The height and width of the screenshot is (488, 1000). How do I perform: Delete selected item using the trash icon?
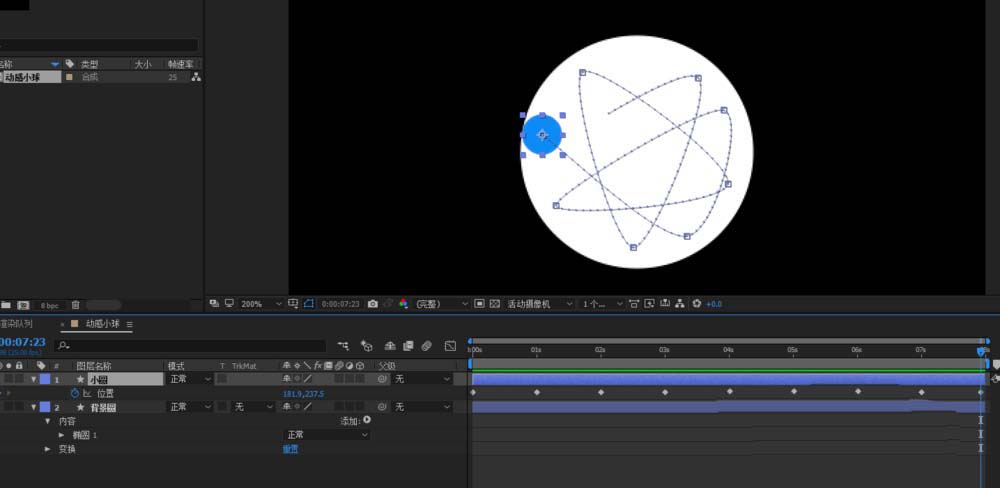click(75, 304)
